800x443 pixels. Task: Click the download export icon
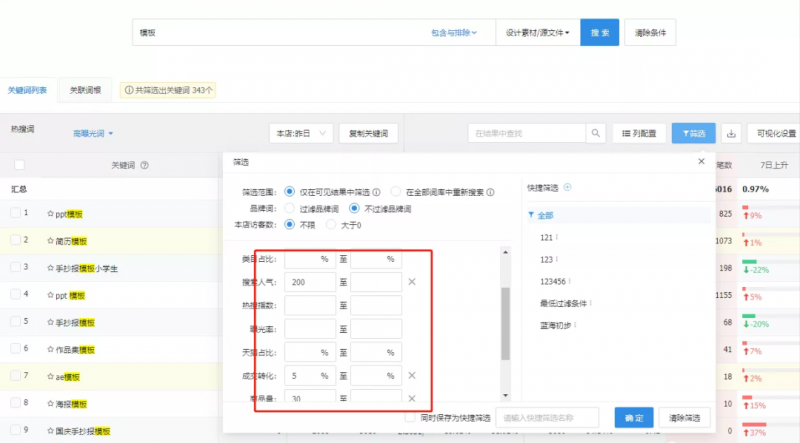[731, 133]
